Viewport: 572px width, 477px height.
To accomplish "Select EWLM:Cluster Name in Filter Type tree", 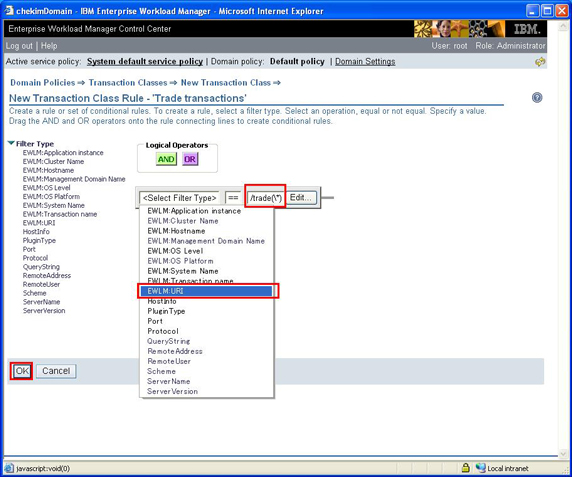I will pyautogui.click(x=53, y=162).
